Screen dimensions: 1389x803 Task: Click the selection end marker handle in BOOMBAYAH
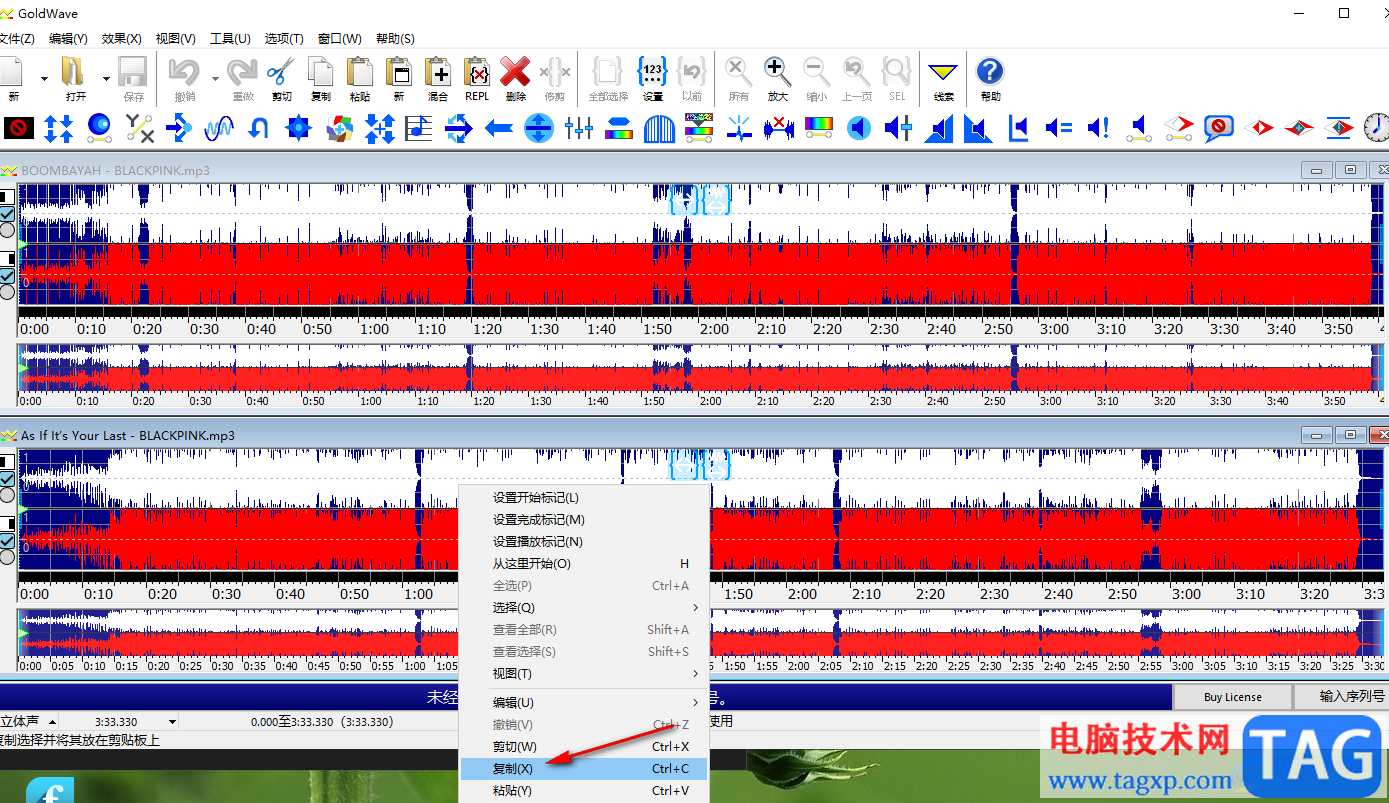point(716,200)
